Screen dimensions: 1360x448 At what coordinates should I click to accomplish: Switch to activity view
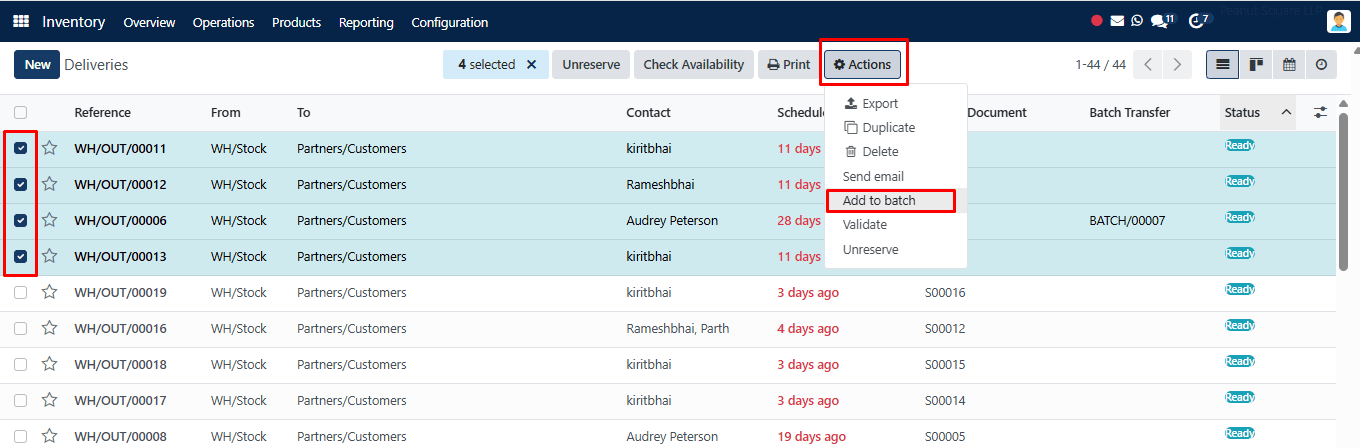pyautogui.click(x=1322, y=65)
